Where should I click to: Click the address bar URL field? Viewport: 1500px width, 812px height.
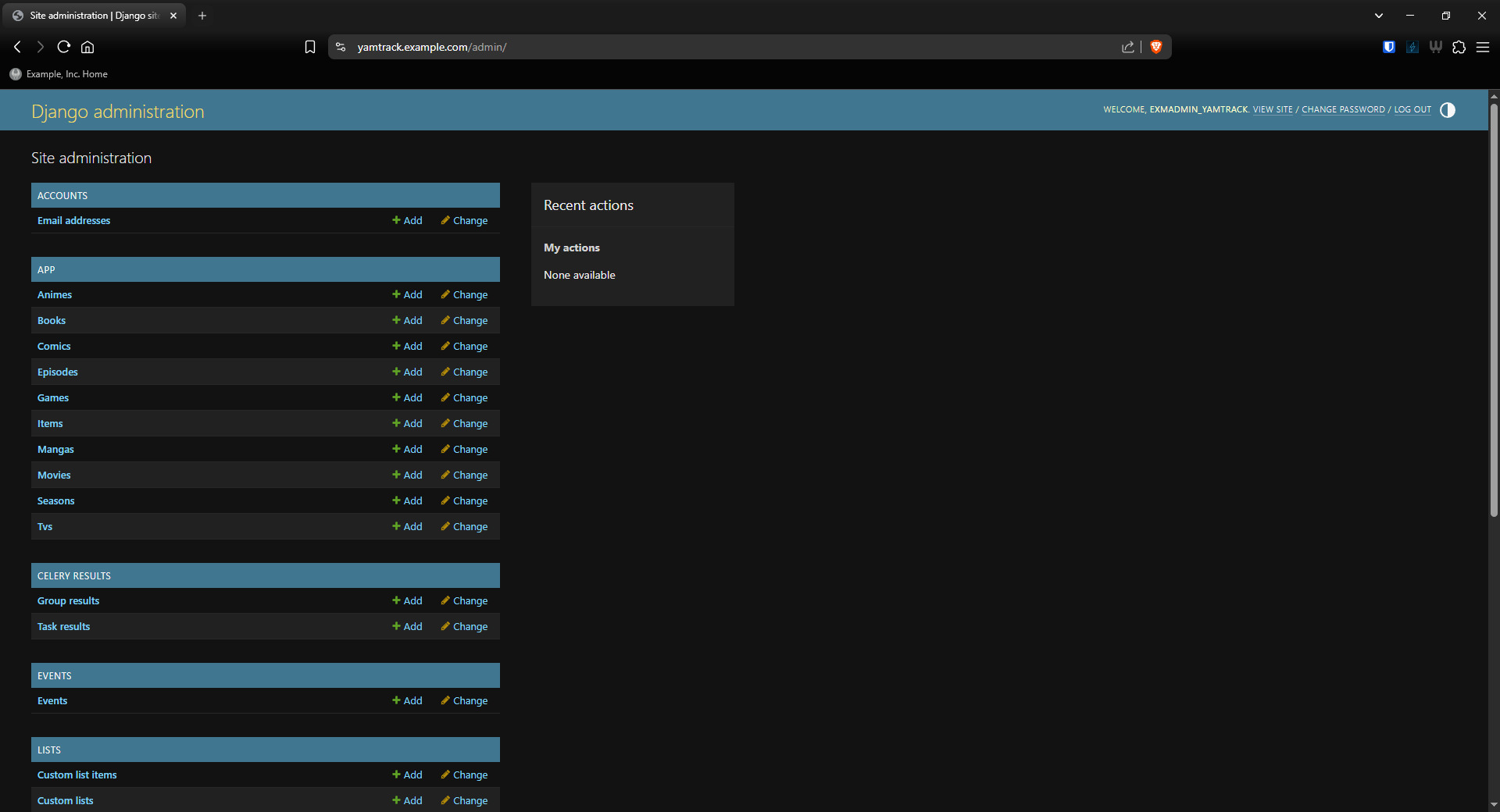(x=703, y=47)
